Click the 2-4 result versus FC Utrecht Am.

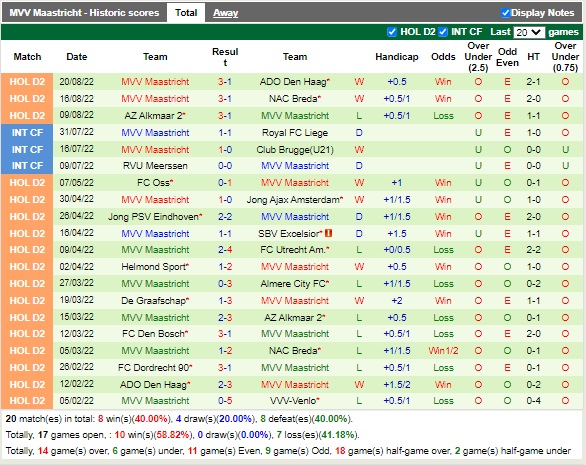(225, 250)
